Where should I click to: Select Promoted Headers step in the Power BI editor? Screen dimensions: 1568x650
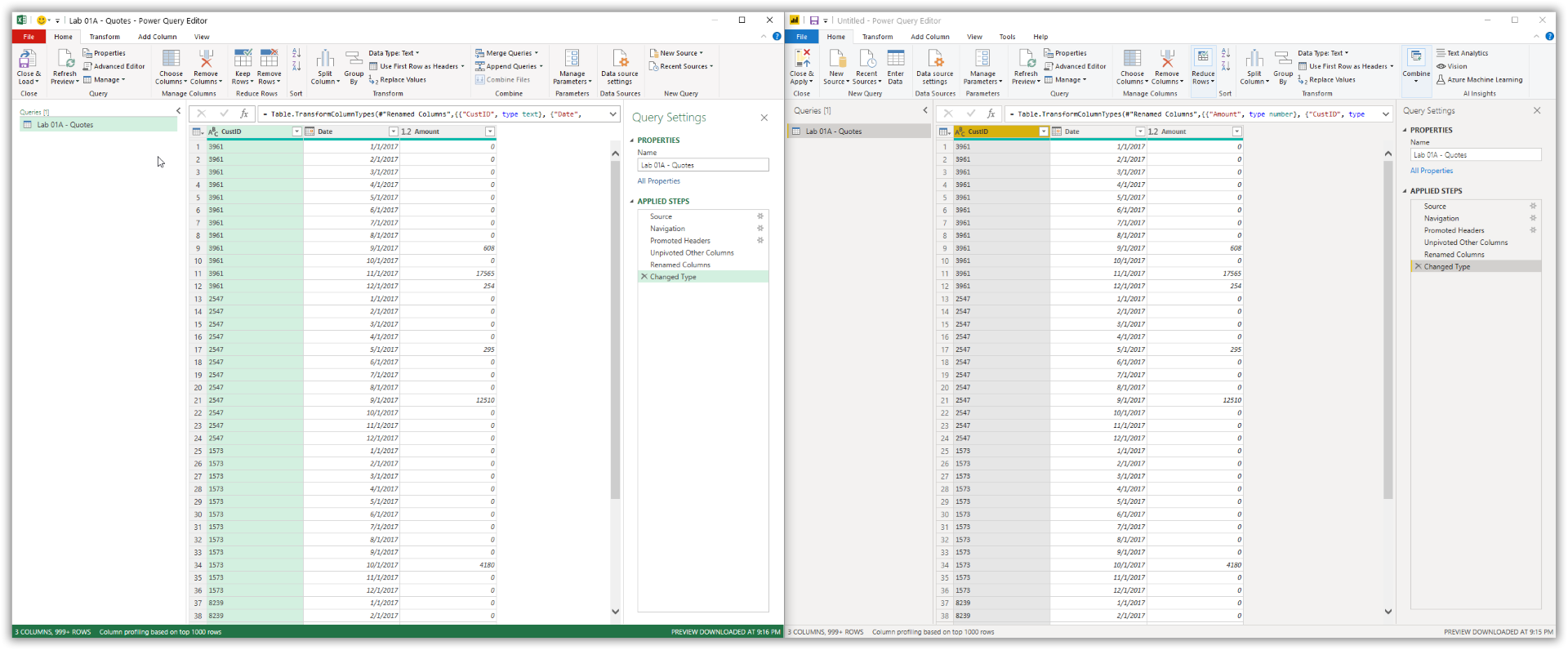(1477, 230)
